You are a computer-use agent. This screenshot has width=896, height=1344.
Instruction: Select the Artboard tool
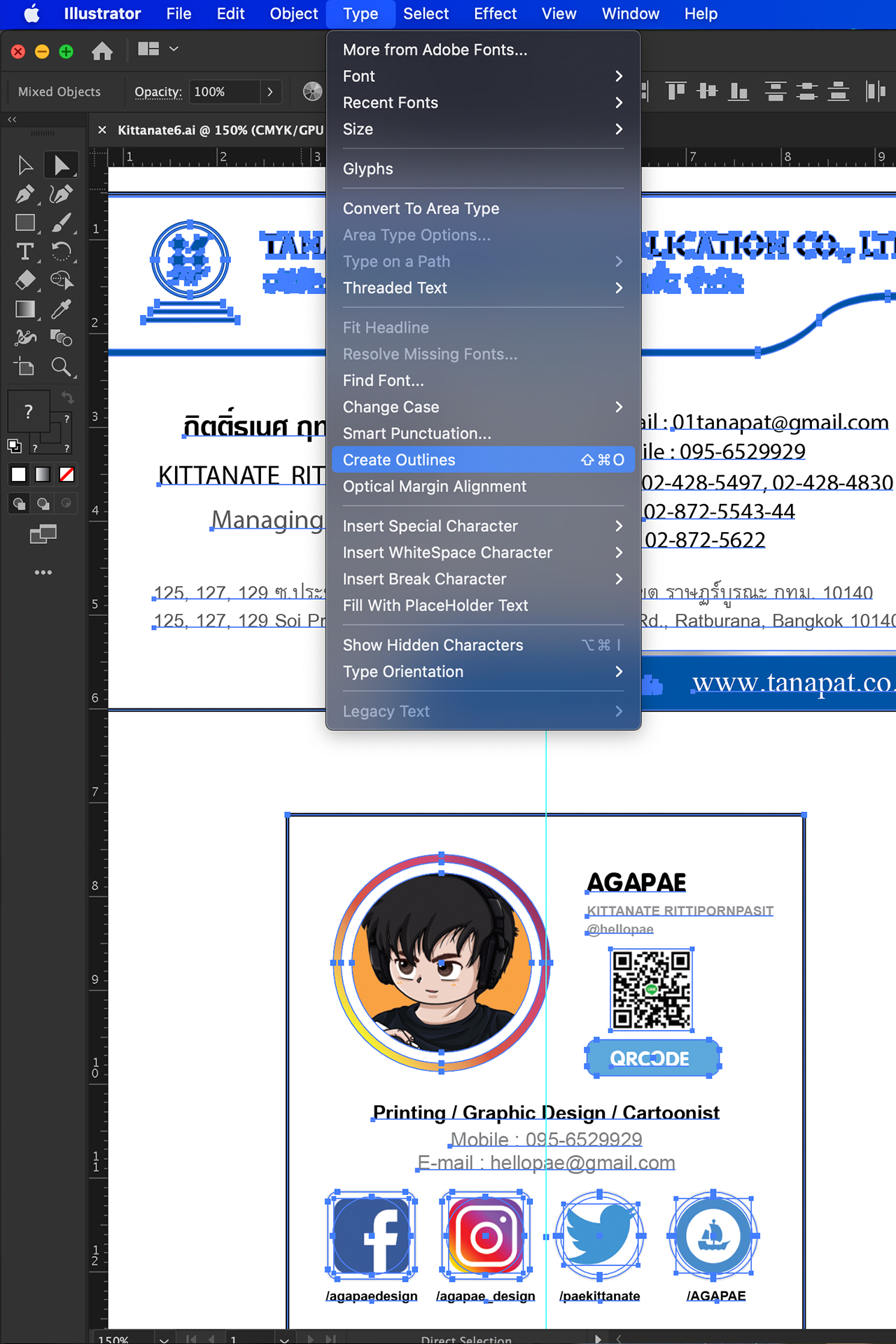click(x=25, y=366)
